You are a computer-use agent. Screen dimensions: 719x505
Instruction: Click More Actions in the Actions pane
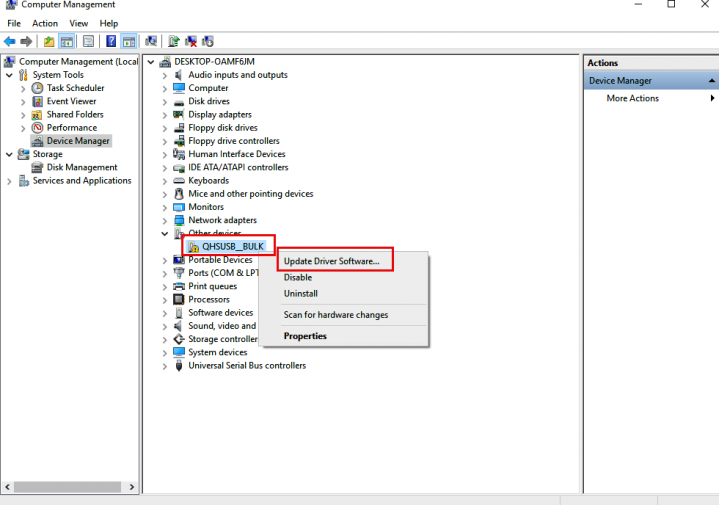pyautogui.click(x=632, y=98)
